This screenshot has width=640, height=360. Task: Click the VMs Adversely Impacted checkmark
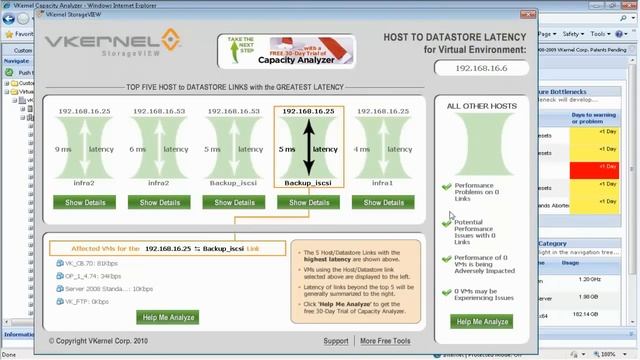447,259
